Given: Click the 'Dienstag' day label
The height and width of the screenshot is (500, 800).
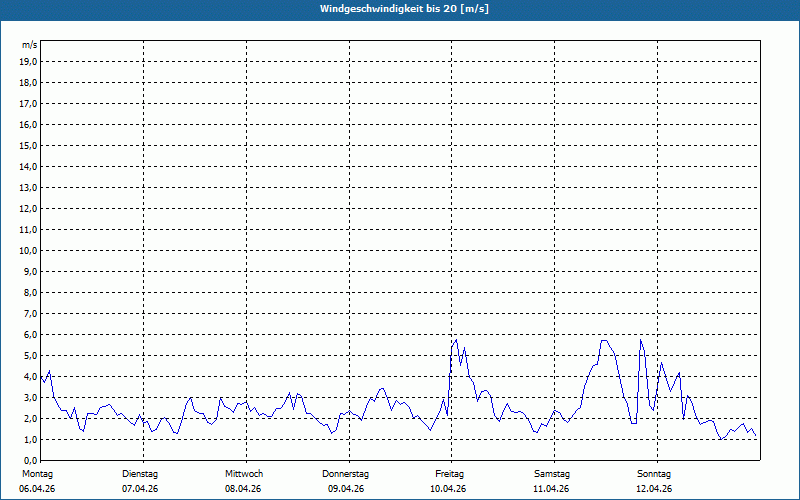Looking at the screenshot, I should click(x=140, y=474).
